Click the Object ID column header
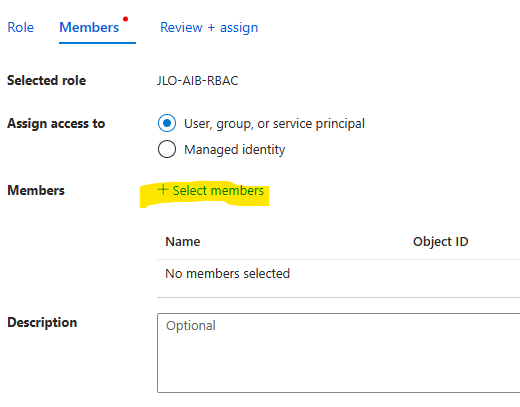 click(440, 242)
